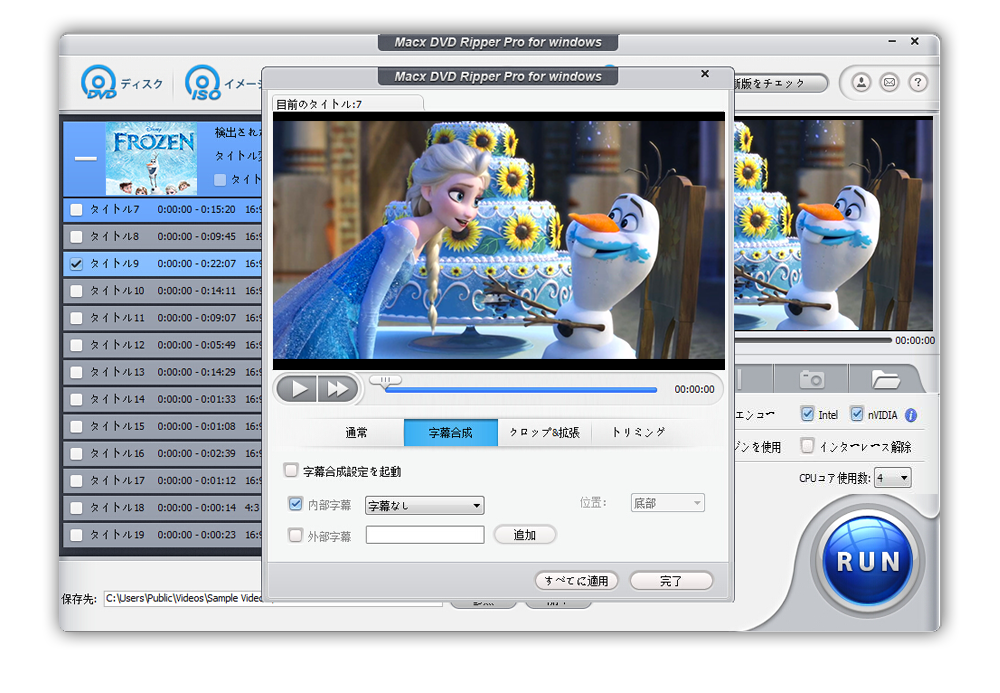Enable 字幕合成設定を起動 checkbox

click(291, 471)
